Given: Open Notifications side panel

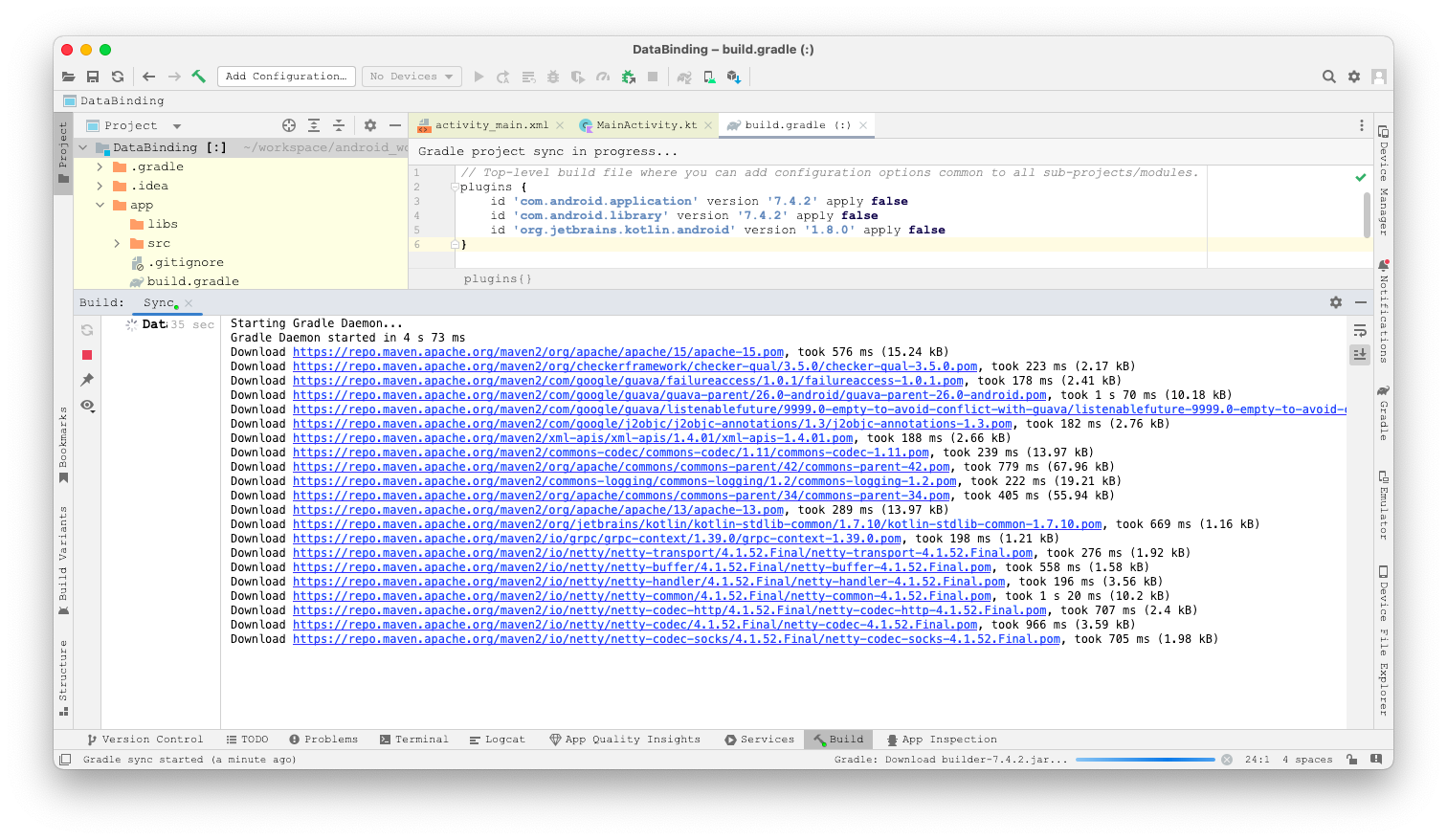Looking at the screenshot, I should (1383, 311).
